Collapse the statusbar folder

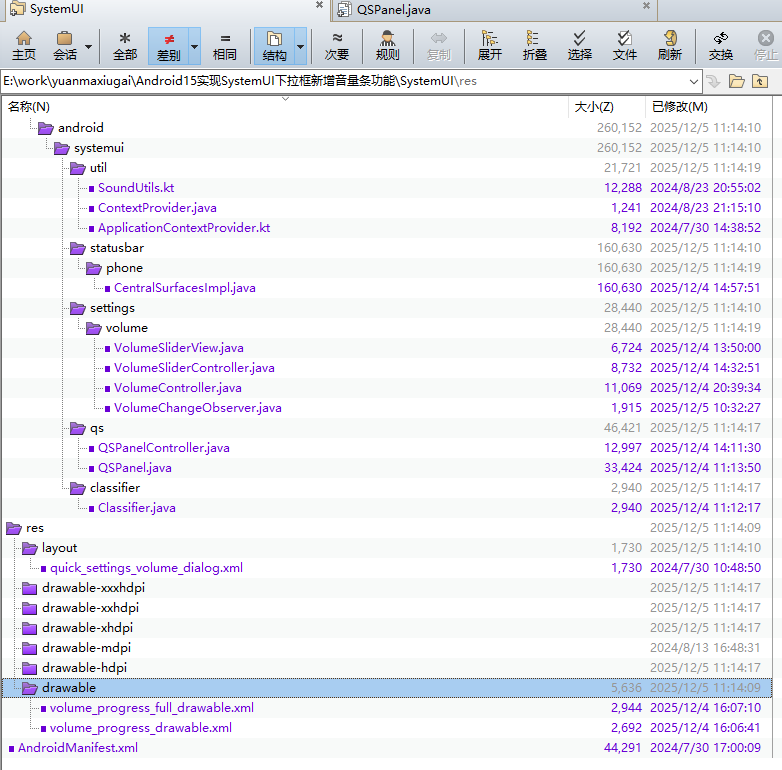77,248
